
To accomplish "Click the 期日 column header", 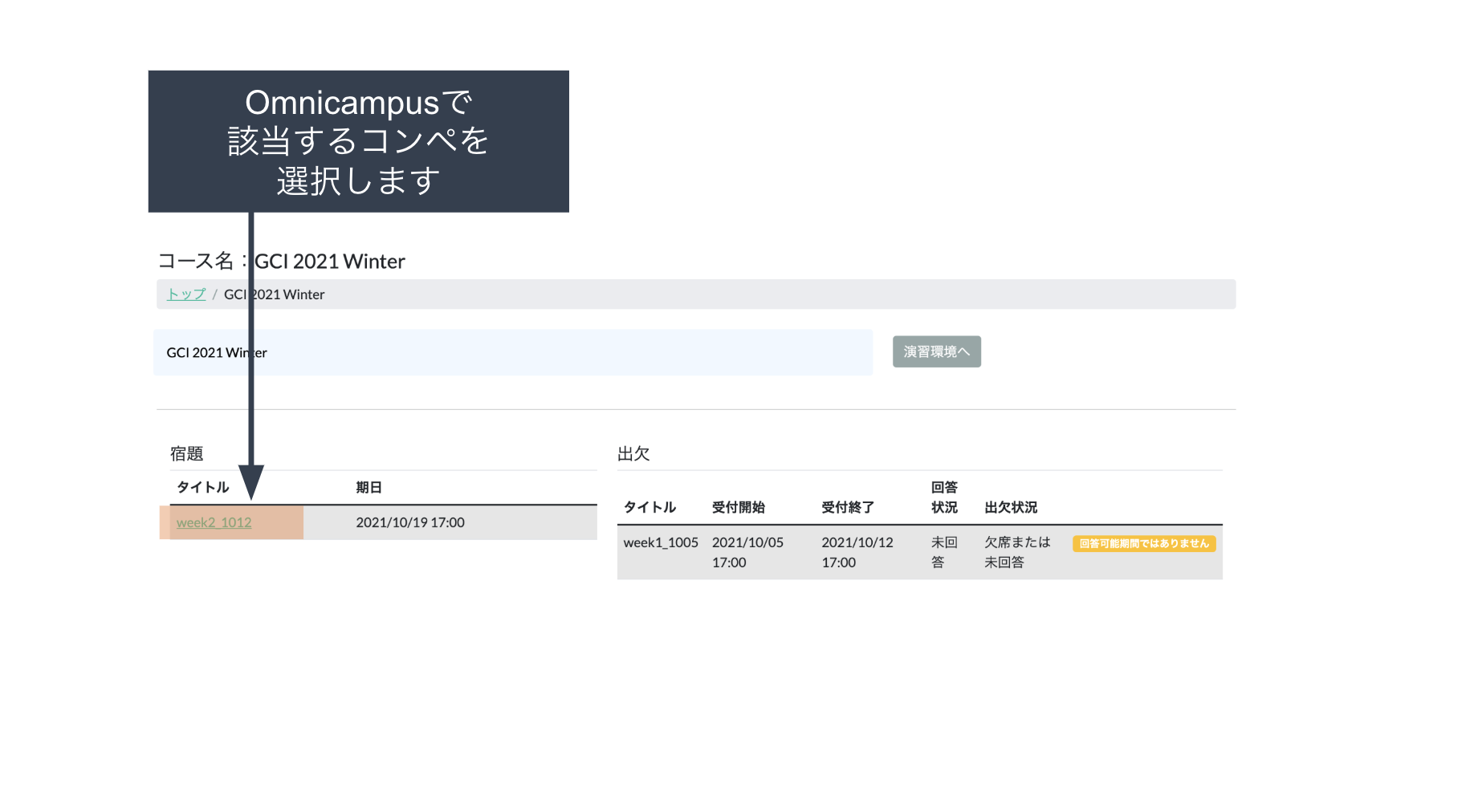I will pos(368,487).
